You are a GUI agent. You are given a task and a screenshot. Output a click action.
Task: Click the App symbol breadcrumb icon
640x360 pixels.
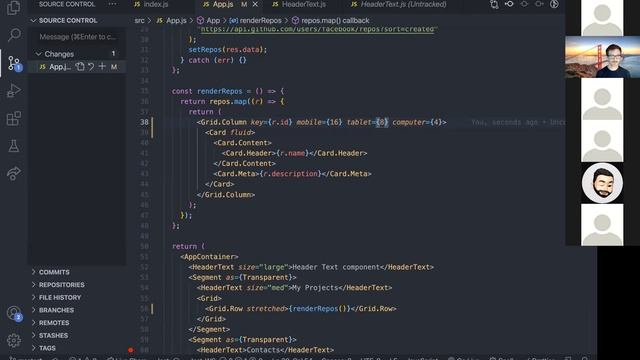(200, 20)
